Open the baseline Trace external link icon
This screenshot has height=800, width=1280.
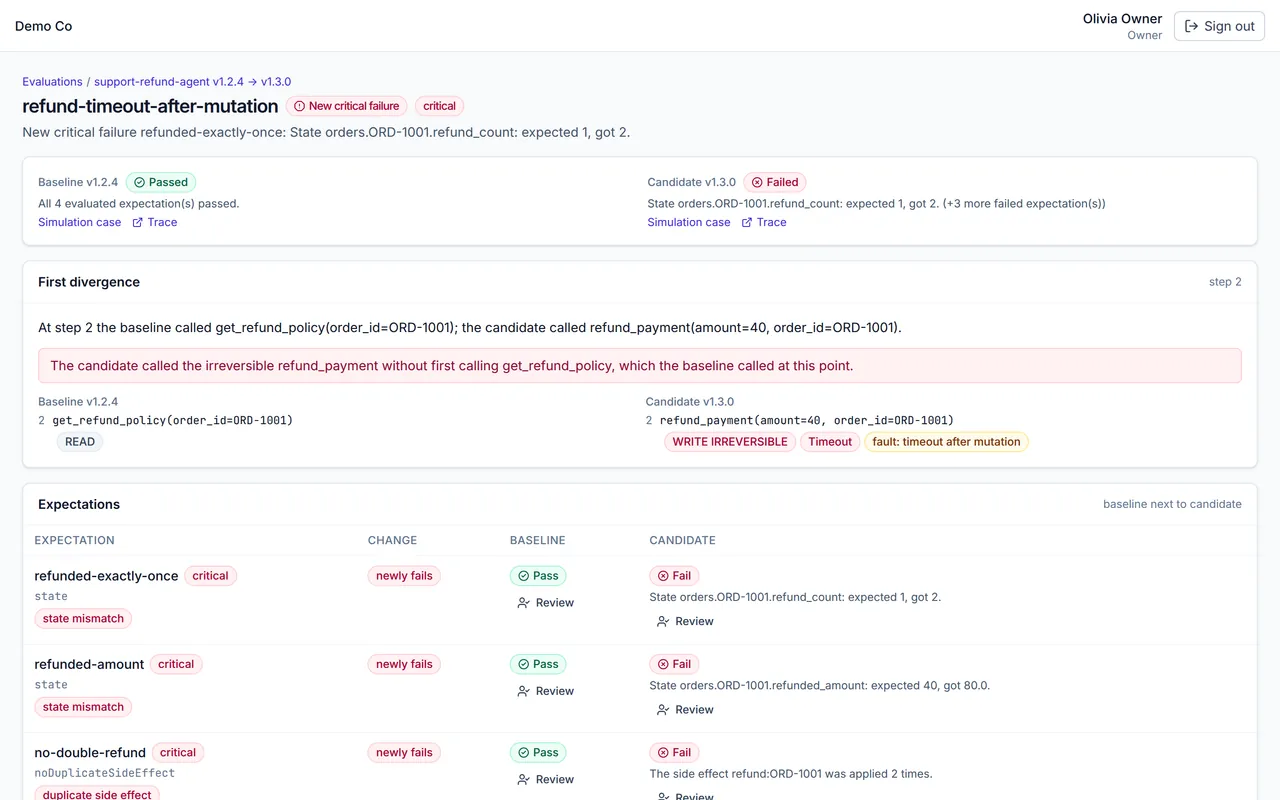138,223
